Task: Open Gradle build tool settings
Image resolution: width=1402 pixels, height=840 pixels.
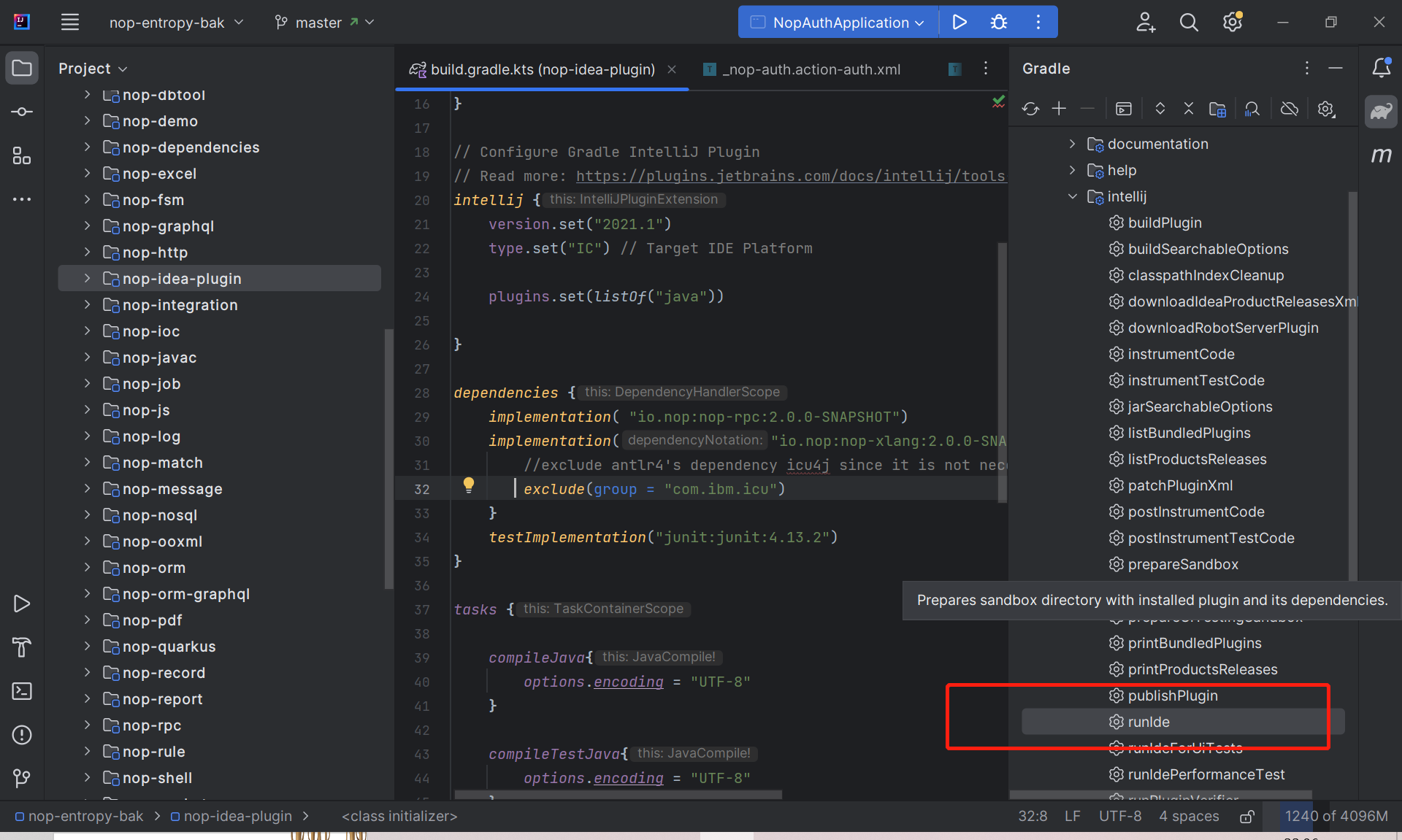Action: 1326,109
